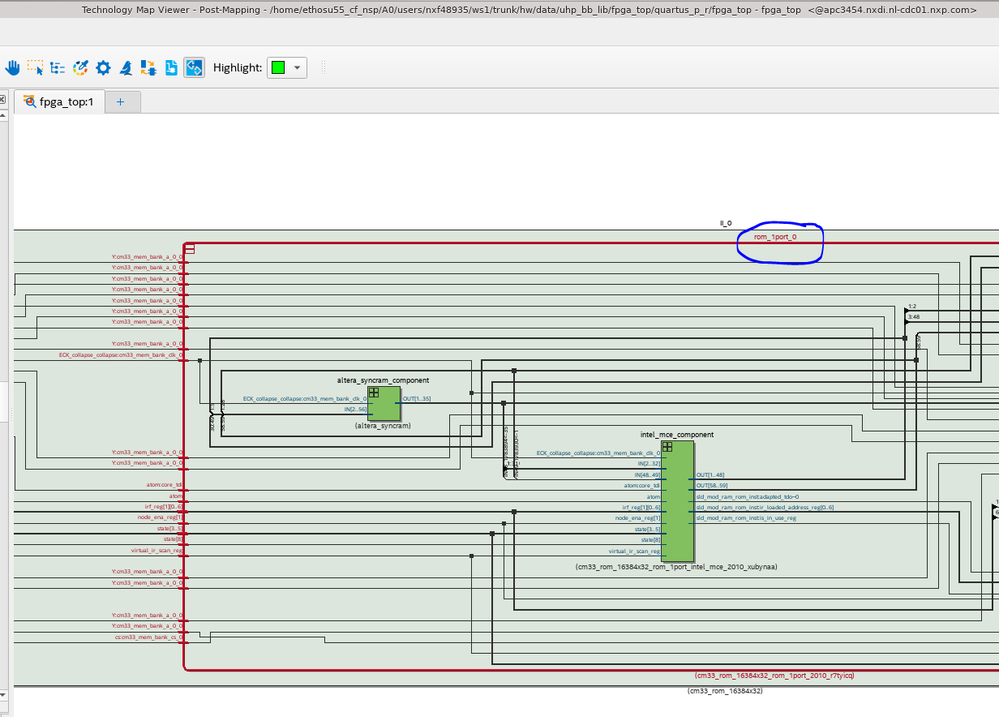The height and width of the screenshot is (717, 999).
Task: Open the color palette settings icon
Action: [80, 68]
